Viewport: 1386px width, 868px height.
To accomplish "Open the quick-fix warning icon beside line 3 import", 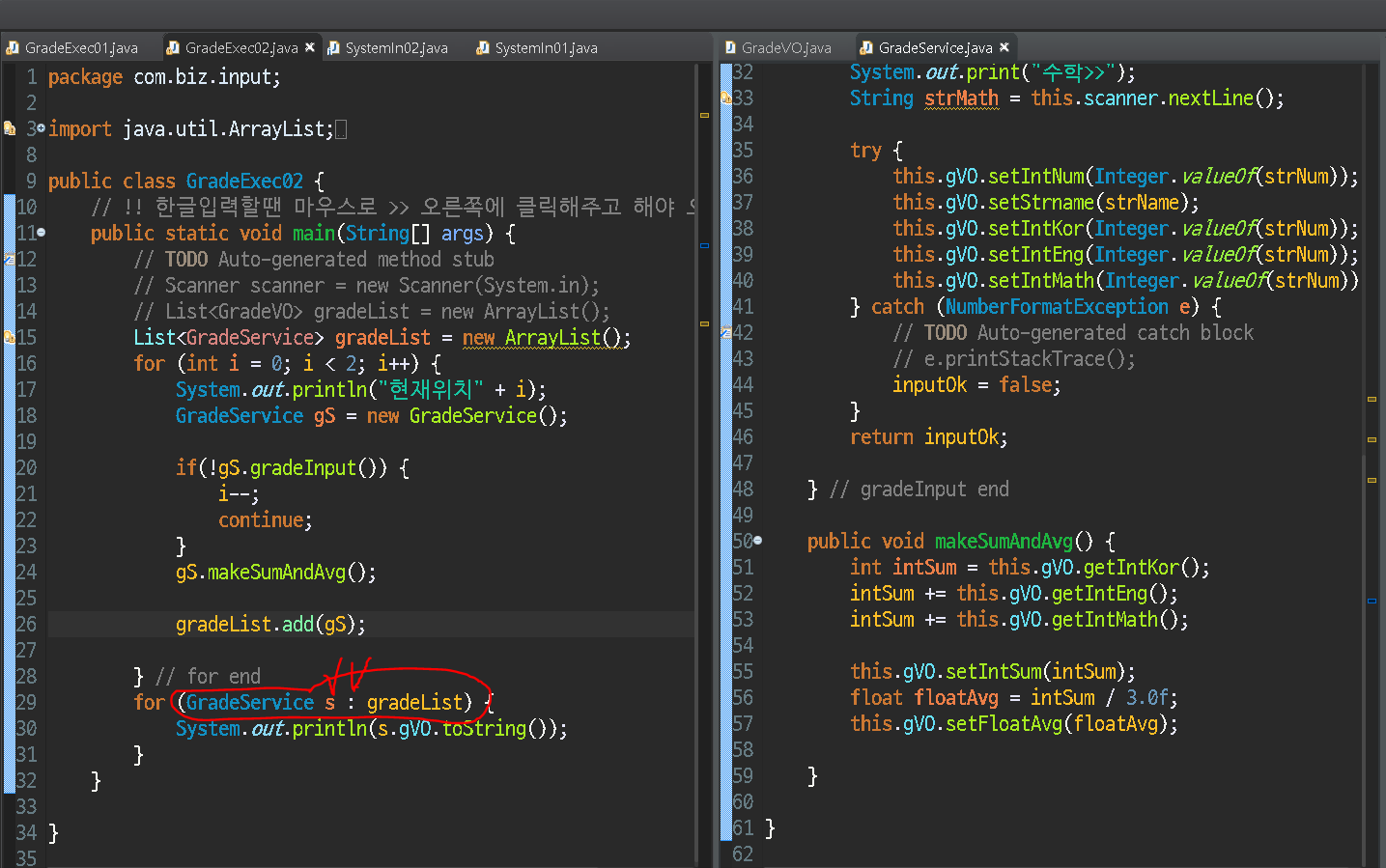I will (9, 128).
